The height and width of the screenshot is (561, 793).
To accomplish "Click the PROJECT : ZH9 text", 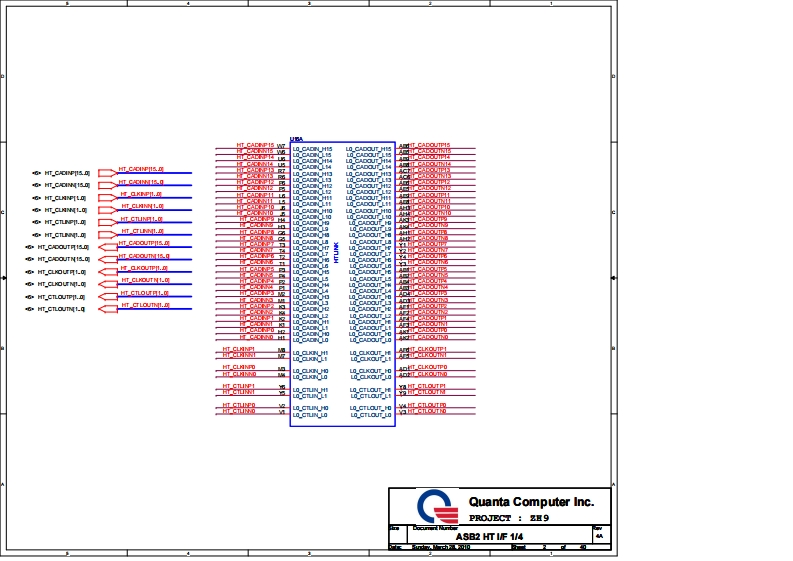I will 509,518.
